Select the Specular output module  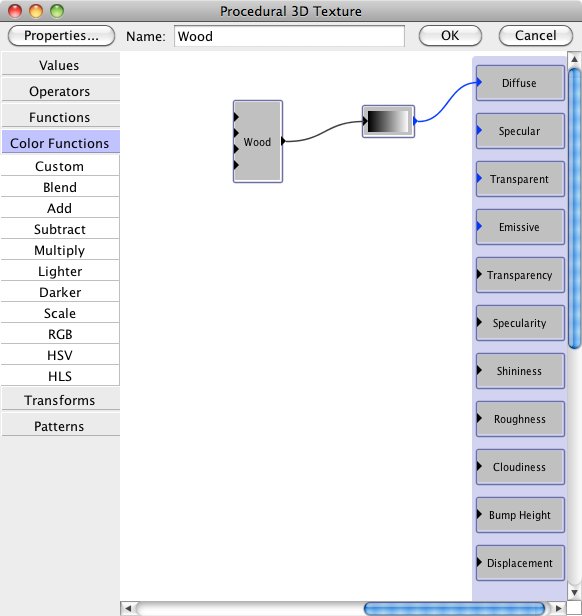(520, 131)
